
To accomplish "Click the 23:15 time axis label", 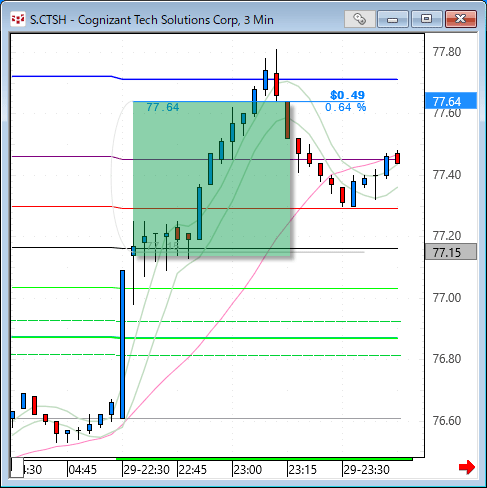I will tap(303, 470).
